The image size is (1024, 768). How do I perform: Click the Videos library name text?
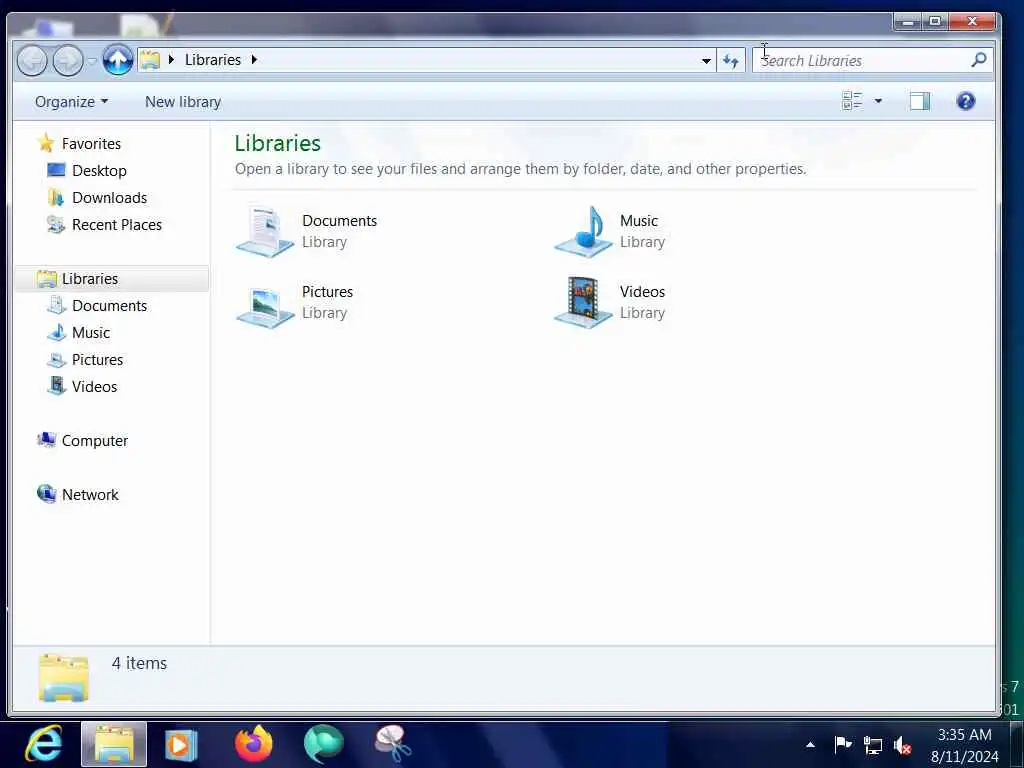[642, 292]
